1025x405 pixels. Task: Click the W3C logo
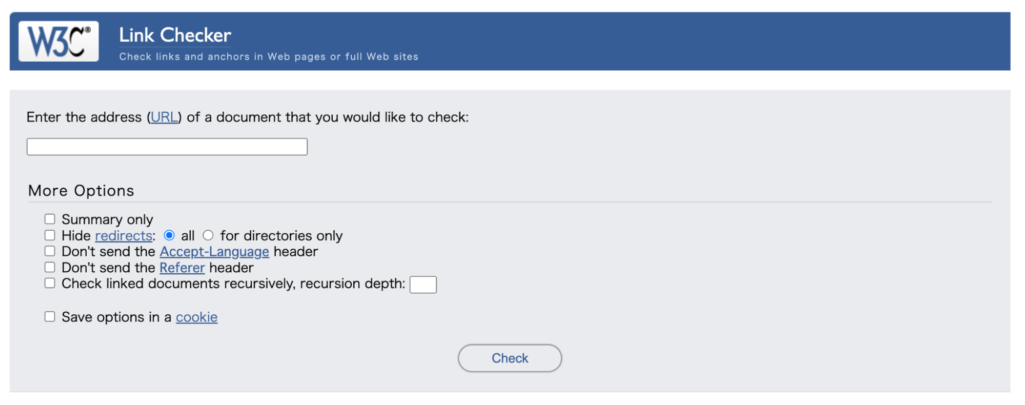coord(59,42)
